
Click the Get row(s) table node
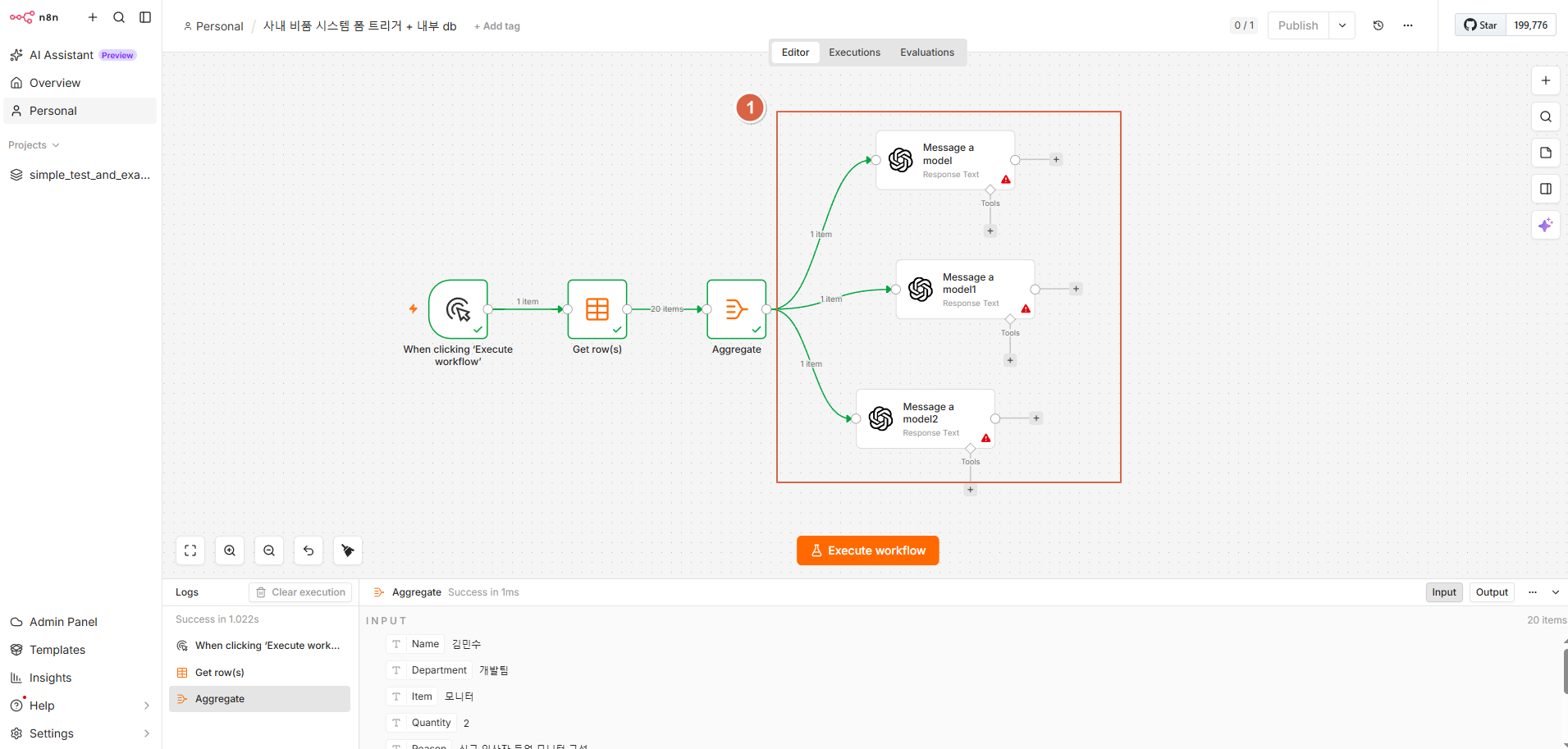[597, 309]
